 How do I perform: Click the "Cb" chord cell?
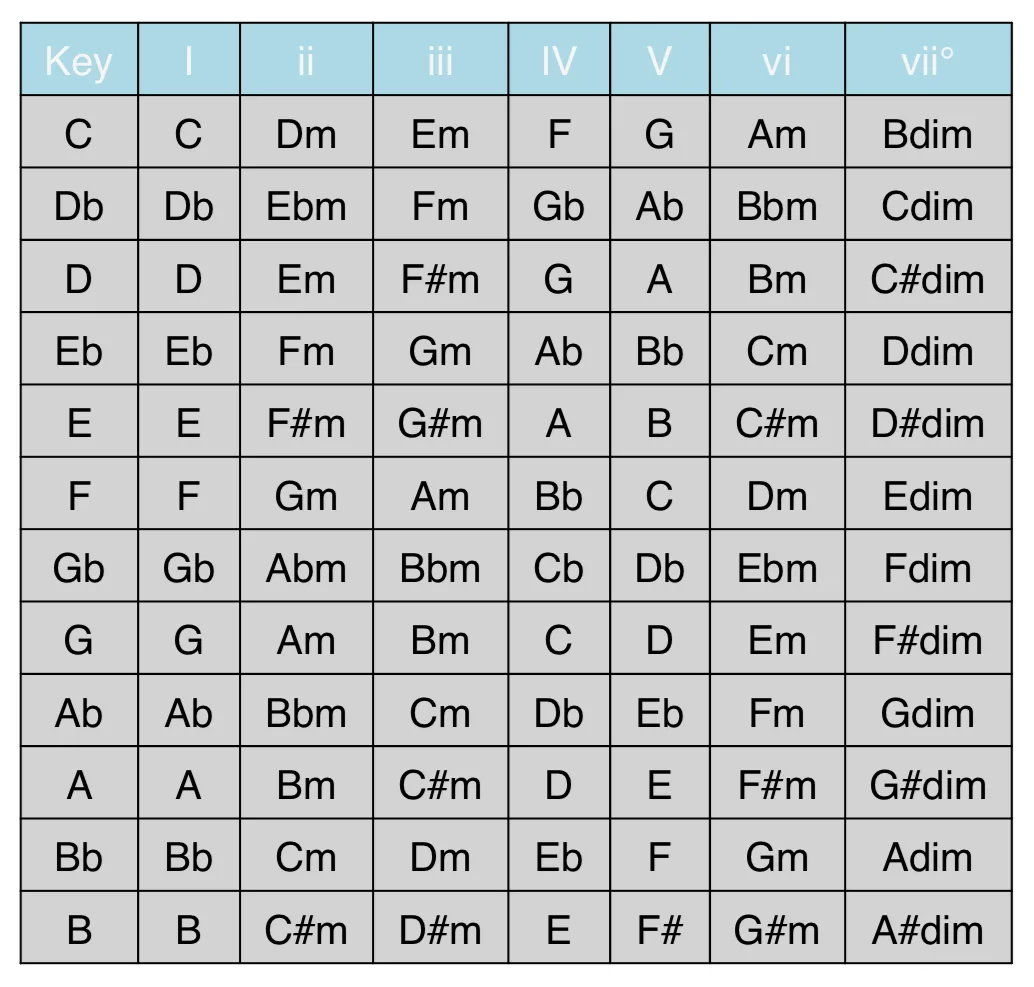[x=558, y=568]
